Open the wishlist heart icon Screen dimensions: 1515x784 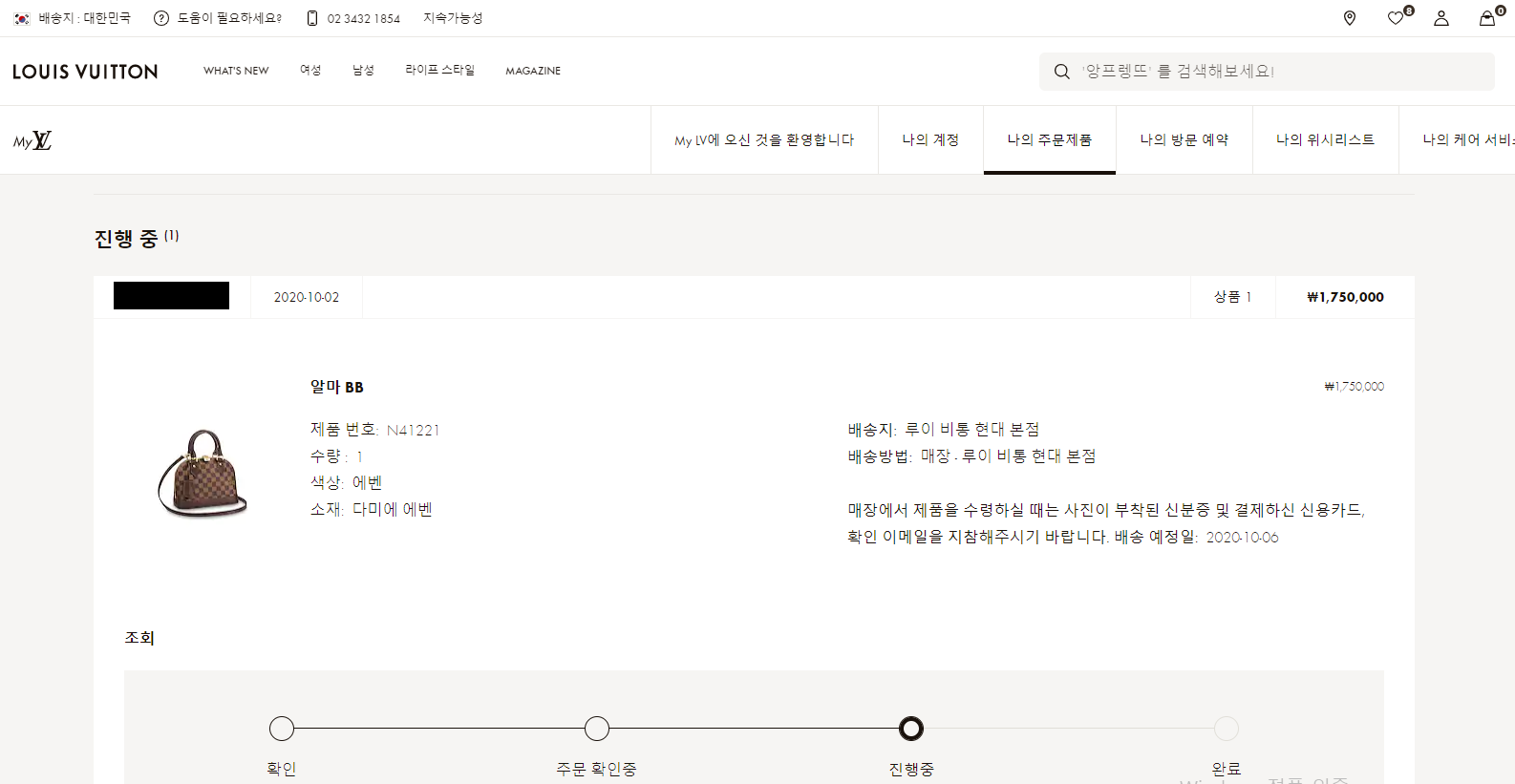click(1396, 18)
